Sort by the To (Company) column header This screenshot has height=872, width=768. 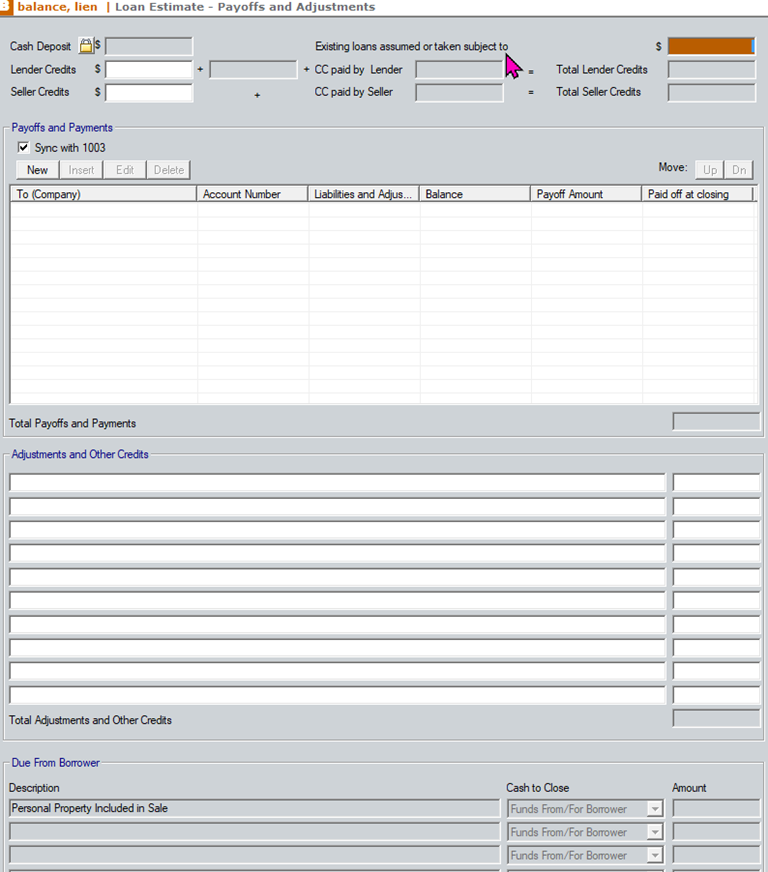(103, 194)
